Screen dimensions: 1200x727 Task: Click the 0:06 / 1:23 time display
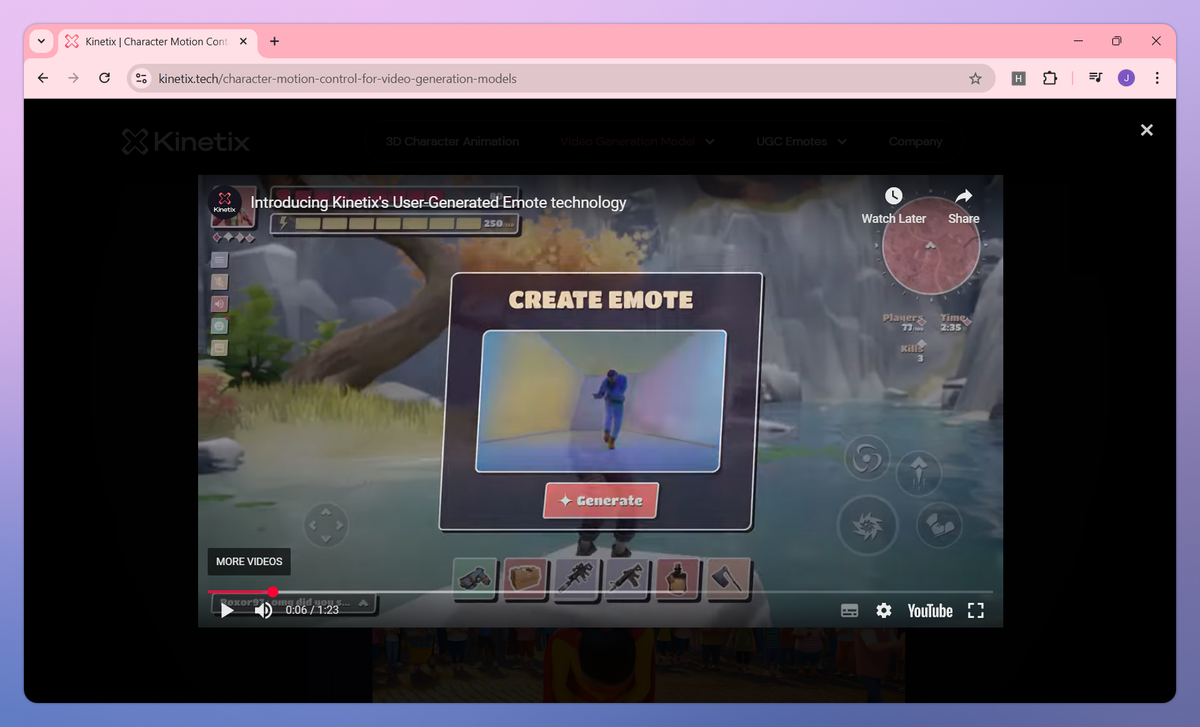pos(311,610)
